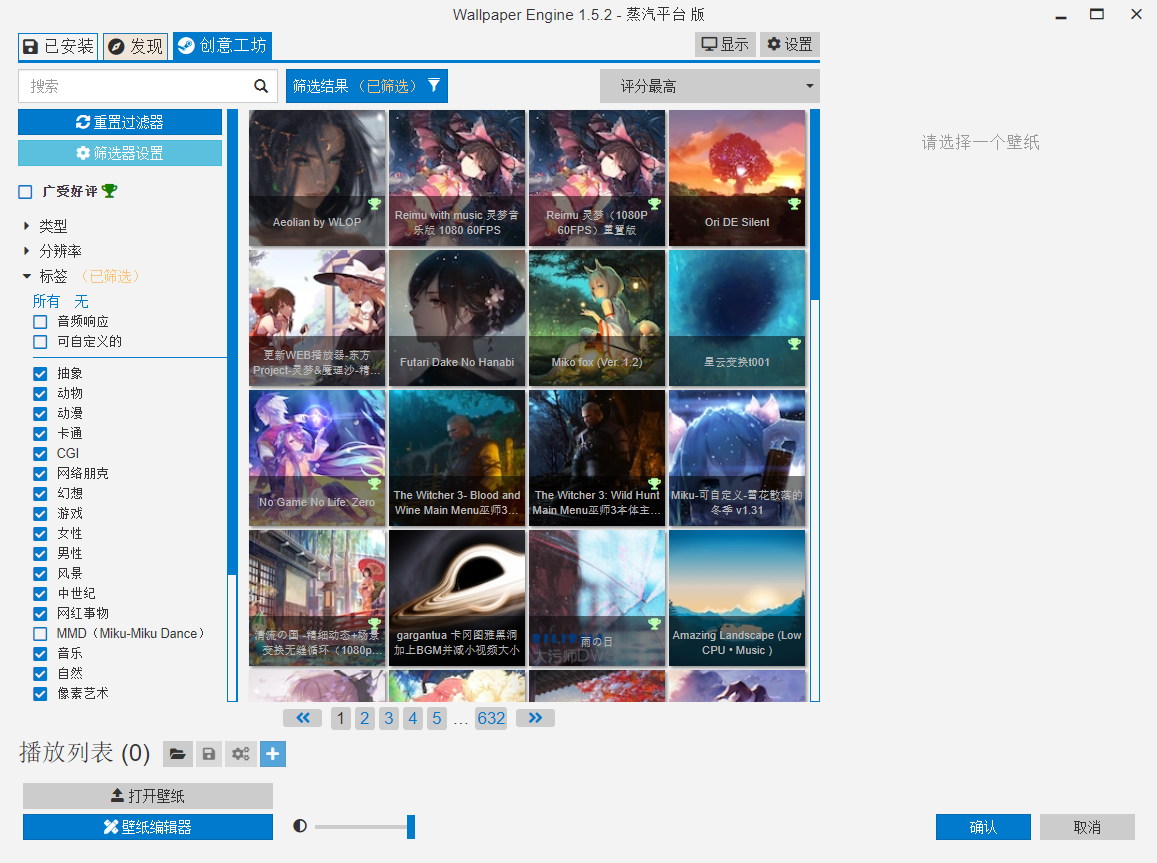Viewport: 1157px width, 863px height.
Task: Switch to the 发现 tab
Action: click(135, 44)
